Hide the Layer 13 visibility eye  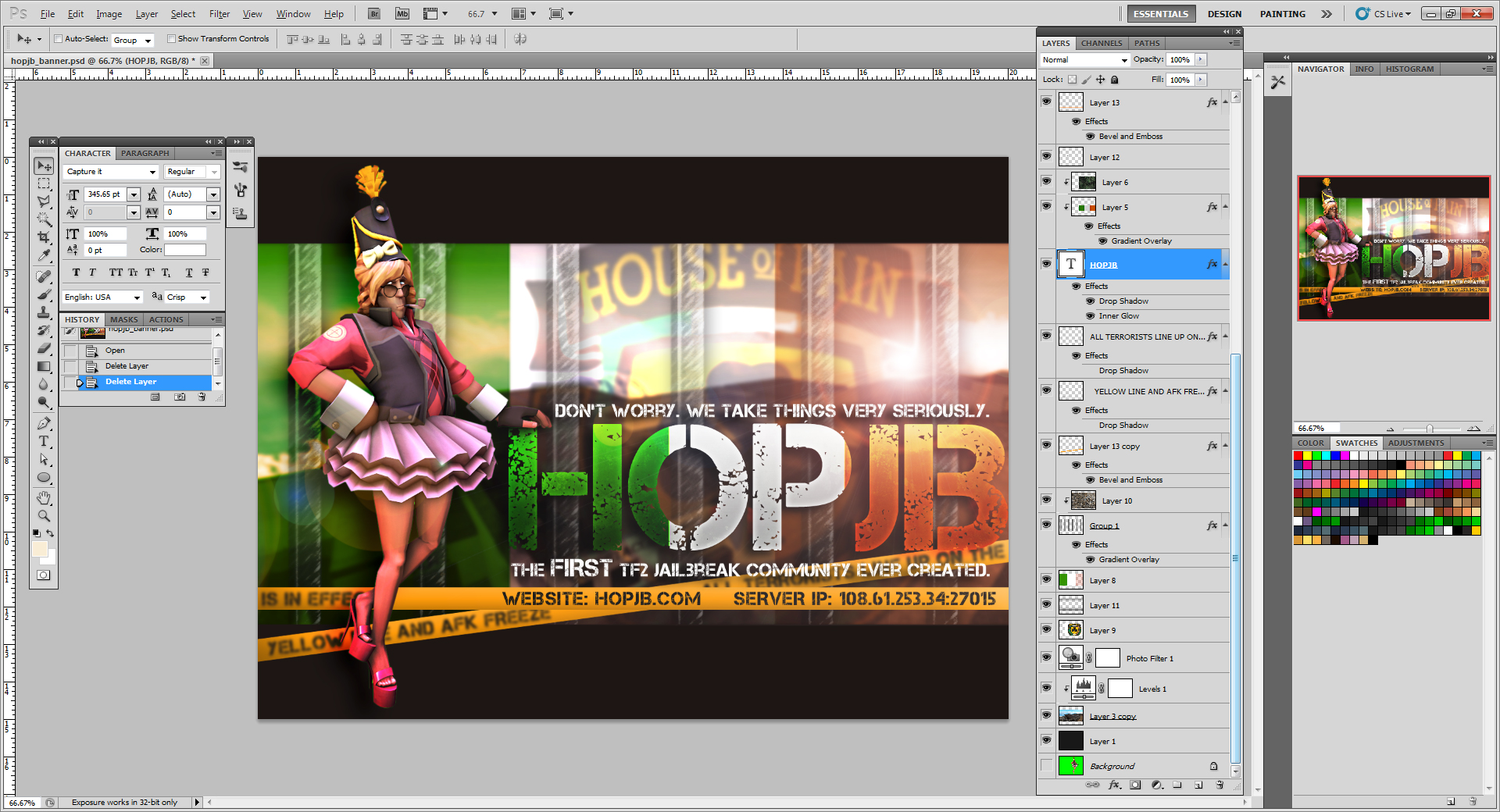click(1046, 101)
